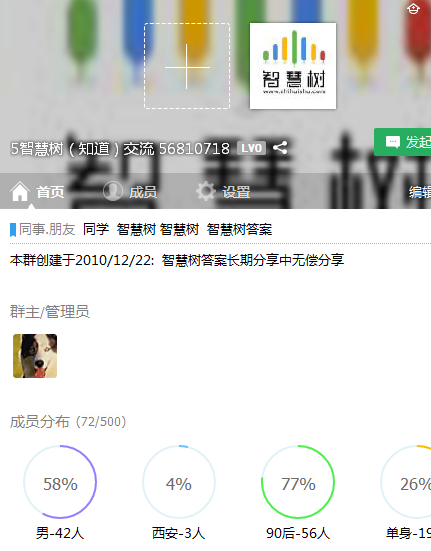Click the LV0 level badge

252,148
